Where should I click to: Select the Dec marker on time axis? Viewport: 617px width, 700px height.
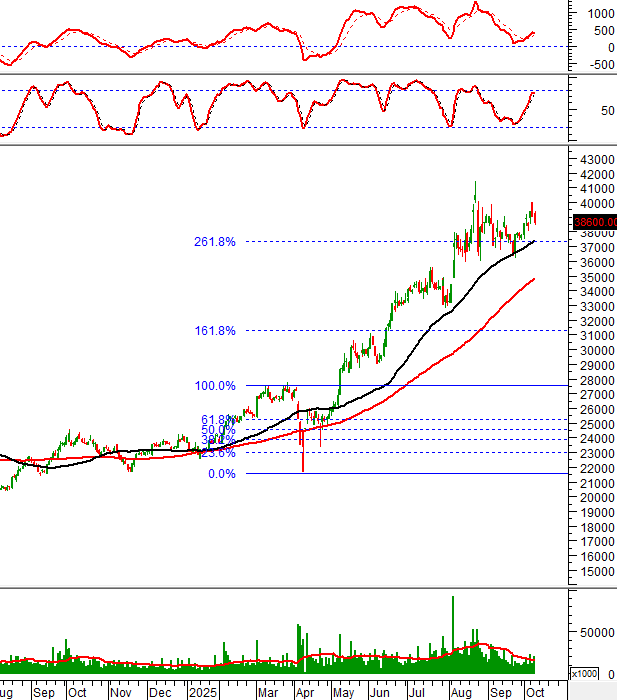(160, 691)
